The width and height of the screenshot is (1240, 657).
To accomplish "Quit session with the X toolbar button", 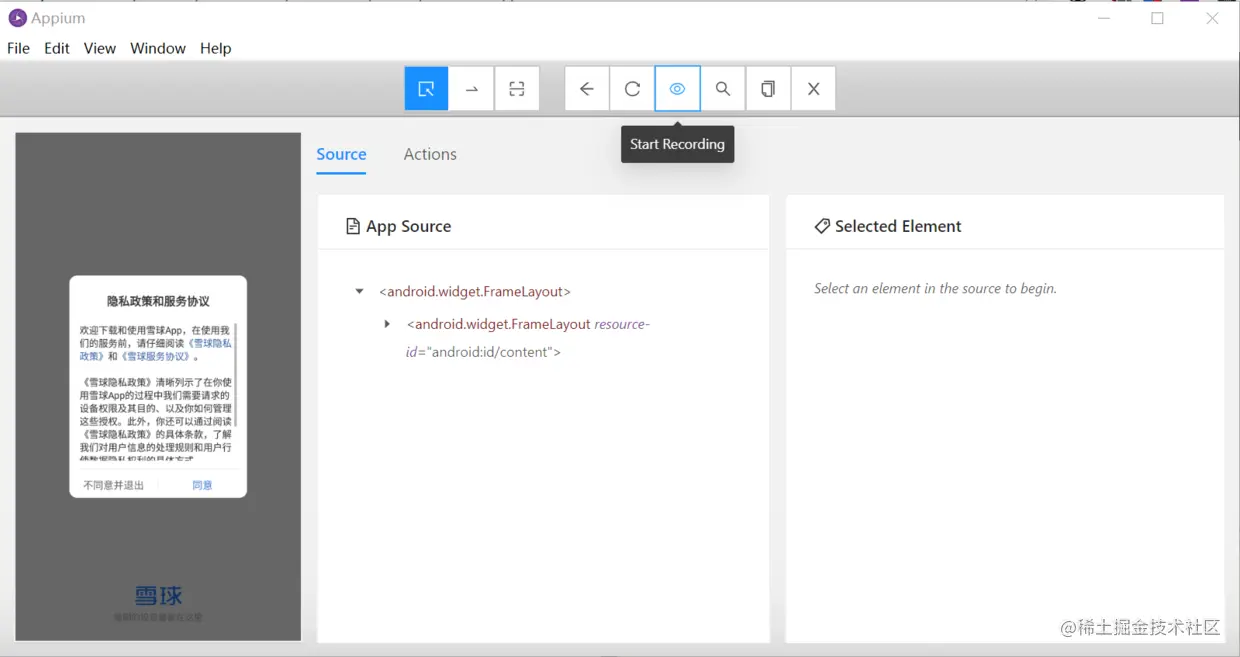I will [813, 89].
